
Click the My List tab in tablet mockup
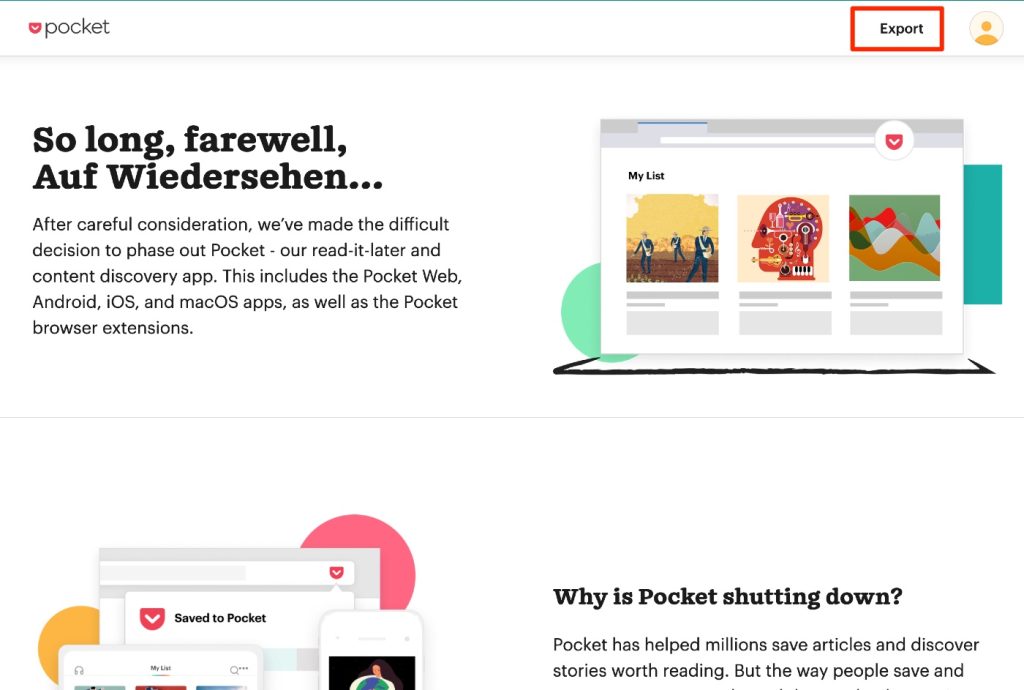[161, 668]
